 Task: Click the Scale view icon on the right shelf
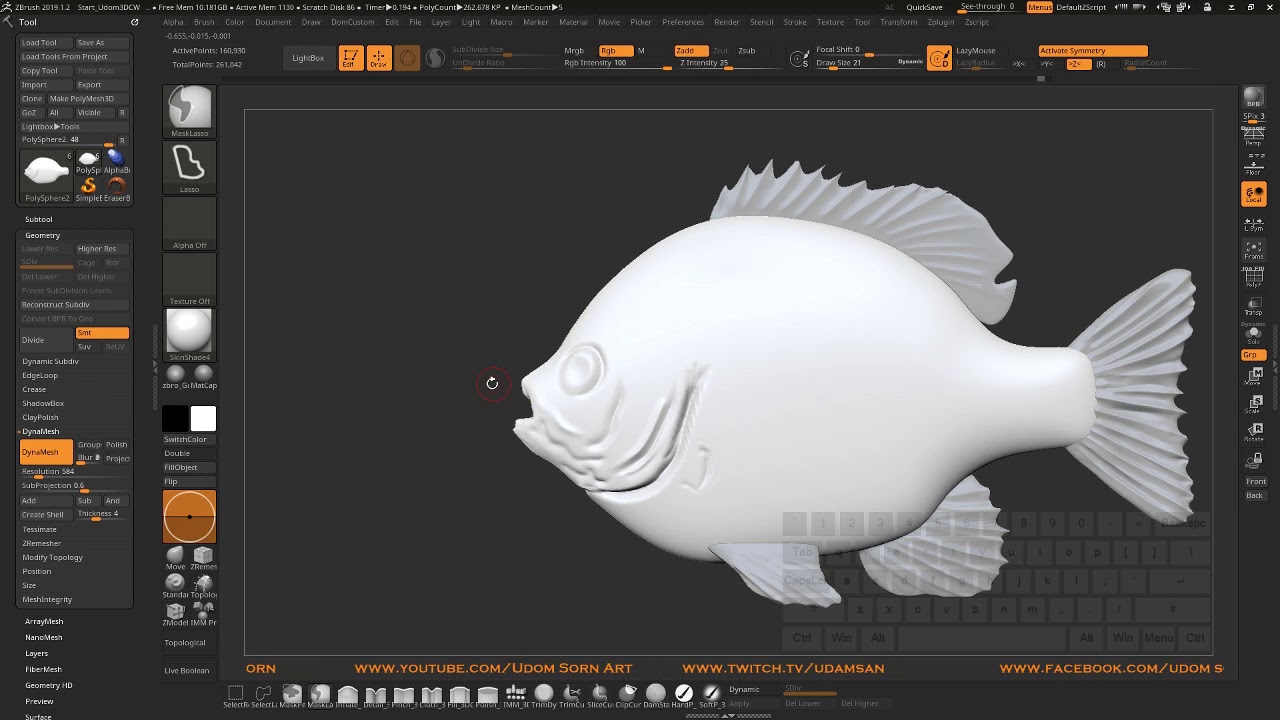click(x=1253, y=404)
